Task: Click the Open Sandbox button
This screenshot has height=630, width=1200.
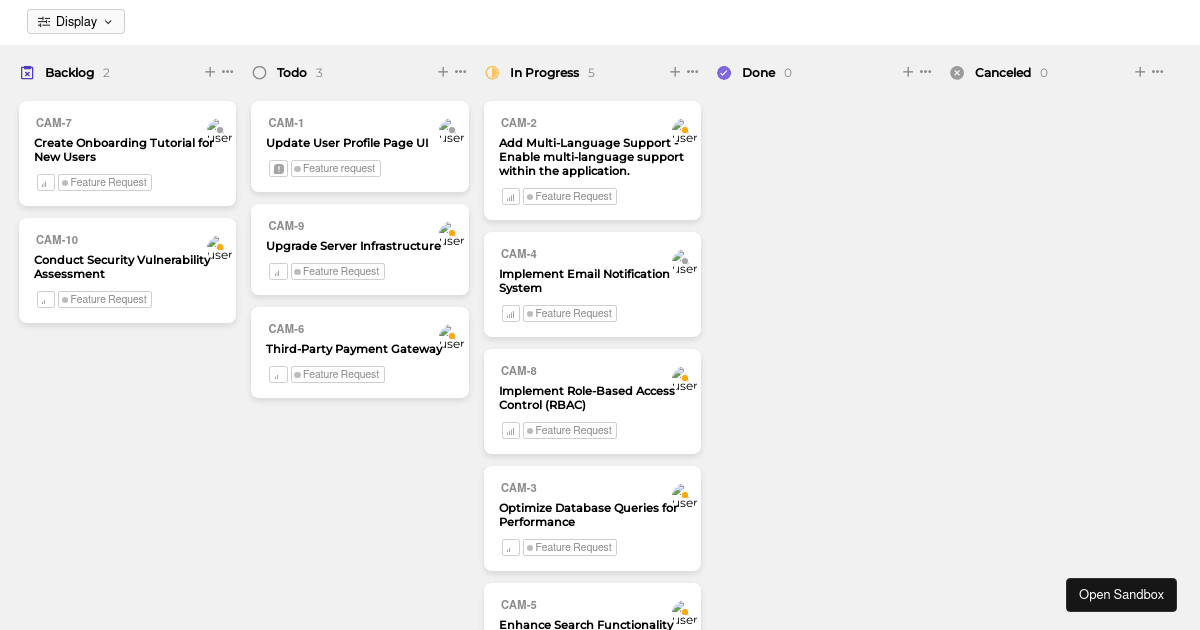Action: click(x=1121, y=594)
